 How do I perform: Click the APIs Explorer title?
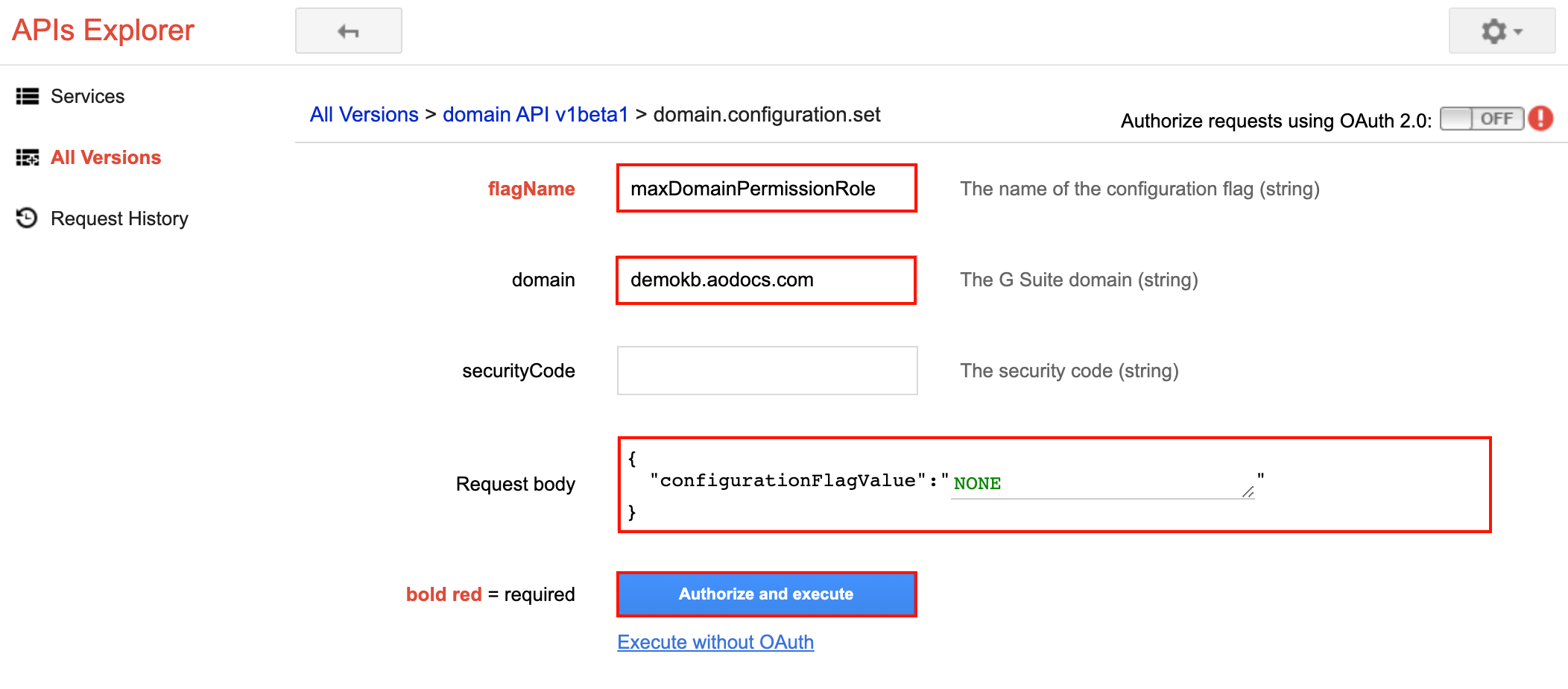(x=103, y=31)
